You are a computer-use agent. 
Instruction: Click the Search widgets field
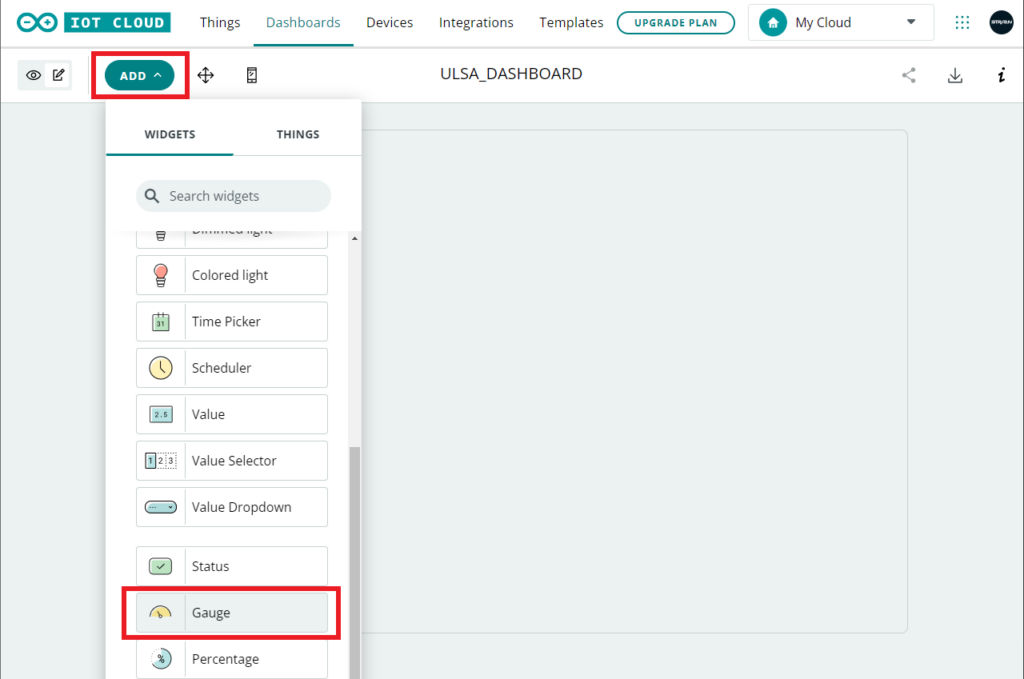point(233,196)
